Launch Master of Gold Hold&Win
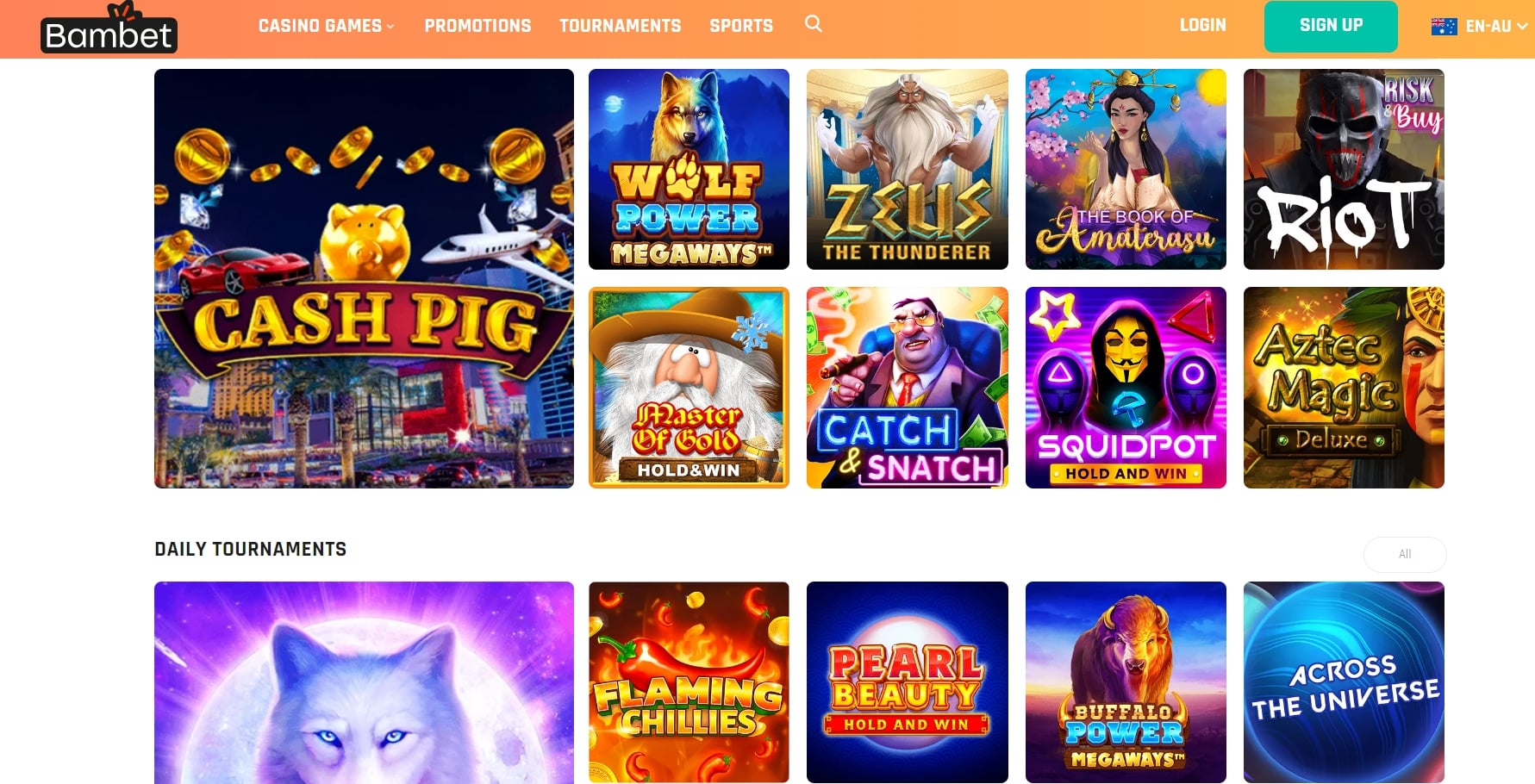 pos(689,388)
